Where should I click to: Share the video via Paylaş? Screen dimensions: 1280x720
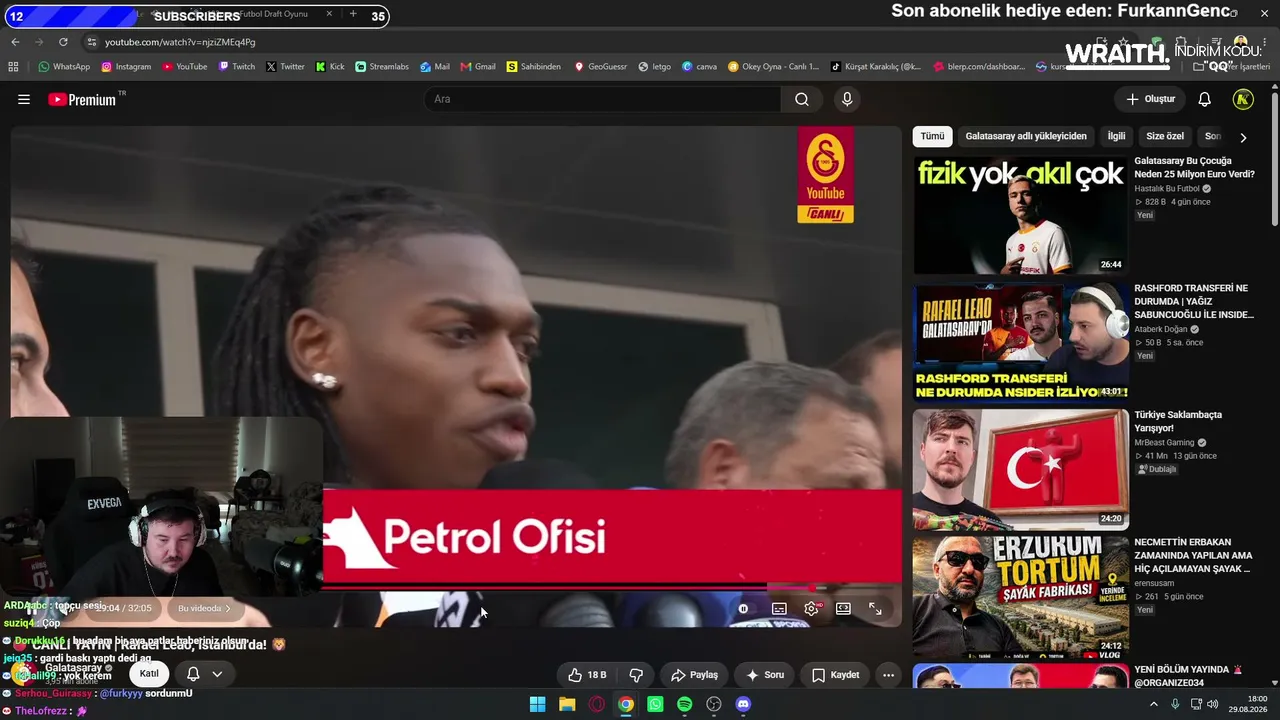(694, 675)
